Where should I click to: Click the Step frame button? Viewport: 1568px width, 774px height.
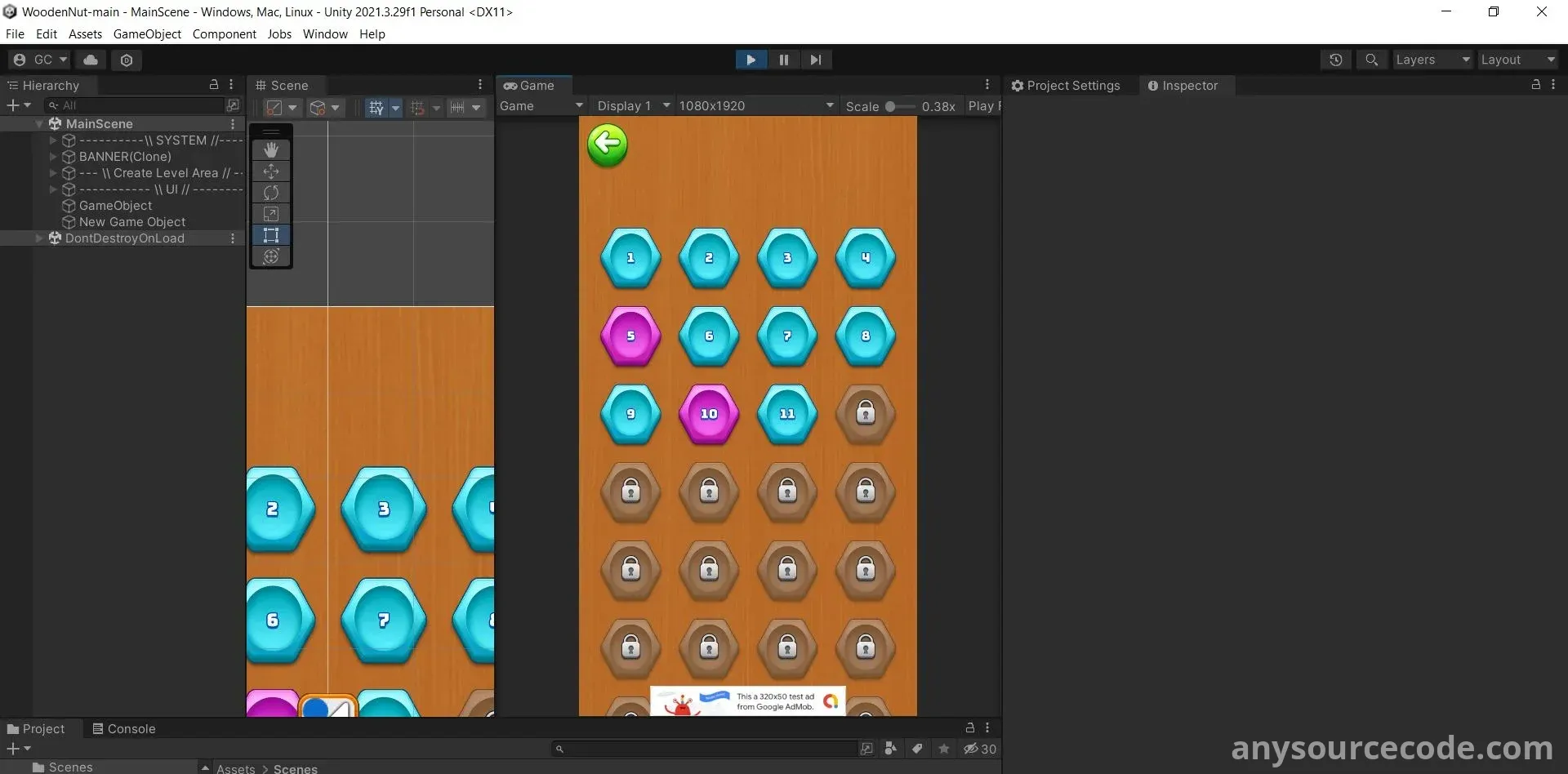tap(815, 60)
